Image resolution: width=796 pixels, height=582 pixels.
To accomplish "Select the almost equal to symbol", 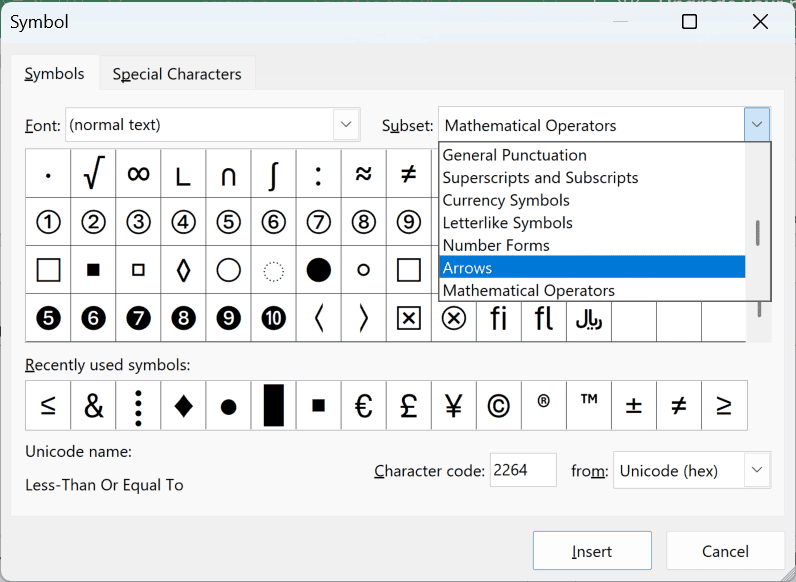I will [x=363, y=174].
